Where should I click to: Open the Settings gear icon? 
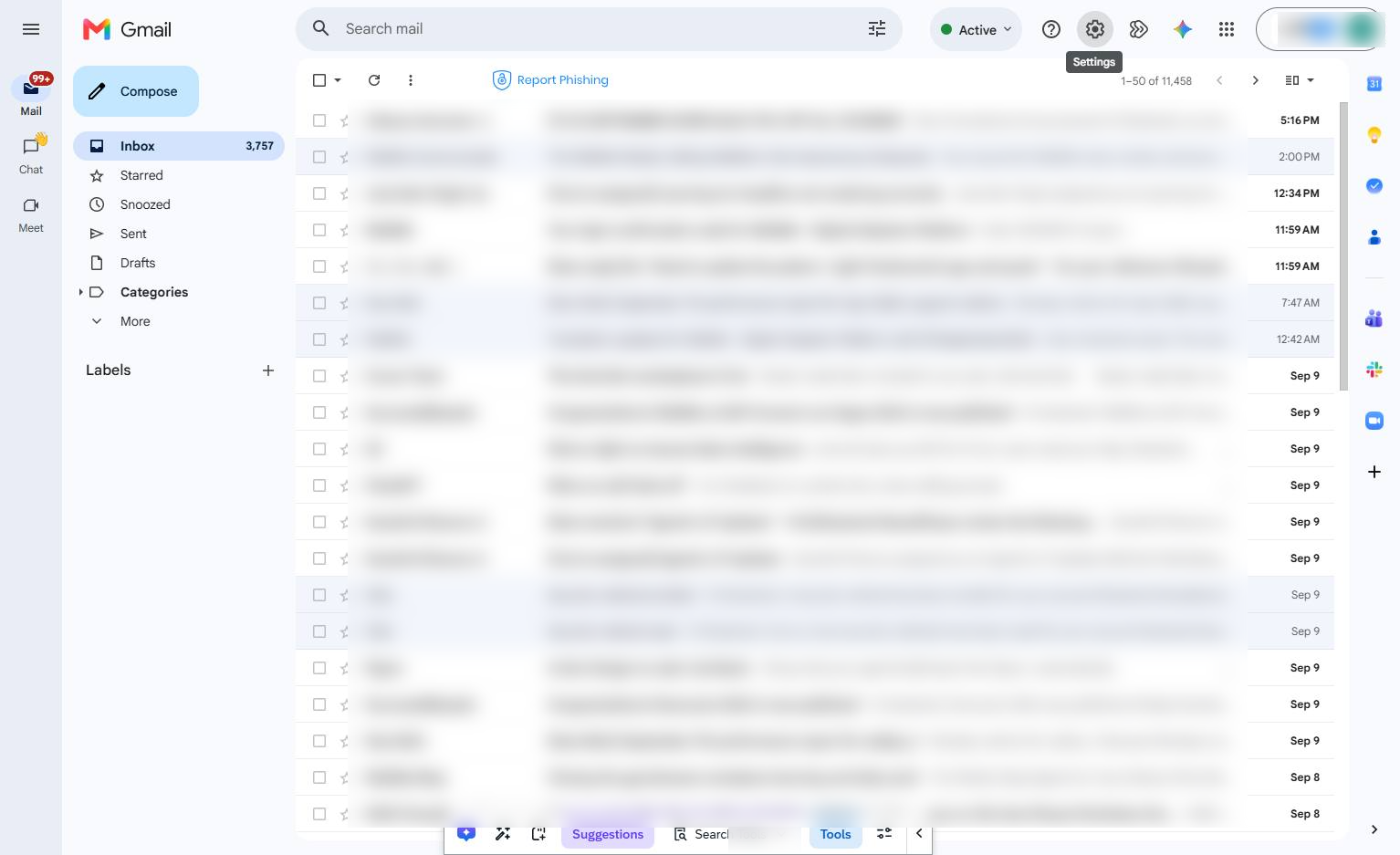pos(1094,29)
